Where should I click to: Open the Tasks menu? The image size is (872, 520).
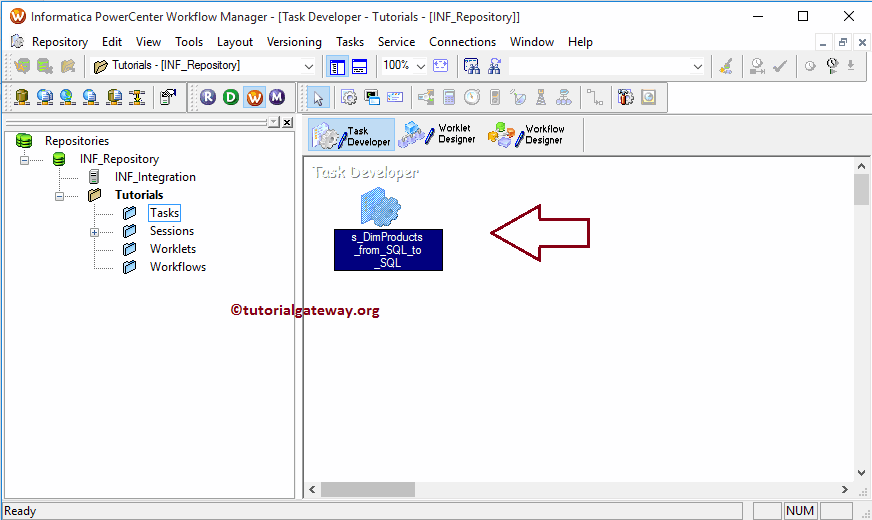tap(350, 42)
